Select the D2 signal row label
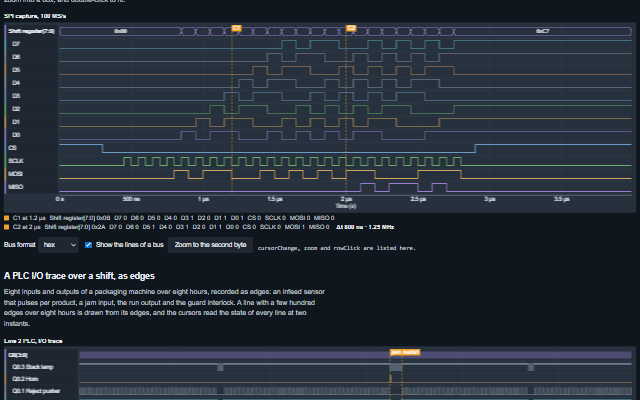The height and width of the screenshot is (400, 640). tap(16, 109)
